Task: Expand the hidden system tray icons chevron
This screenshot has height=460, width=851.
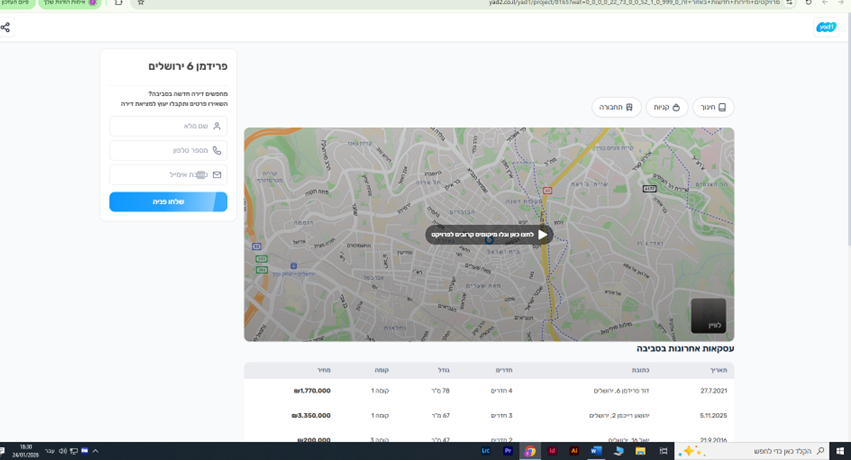Action: click(96, 451)
